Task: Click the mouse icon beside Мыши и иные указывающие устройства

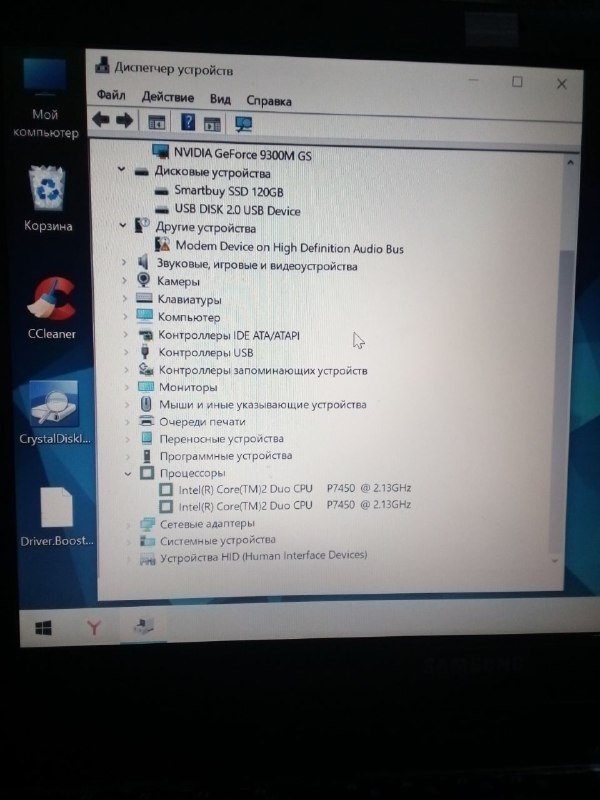Action: [x=146, y=405]
